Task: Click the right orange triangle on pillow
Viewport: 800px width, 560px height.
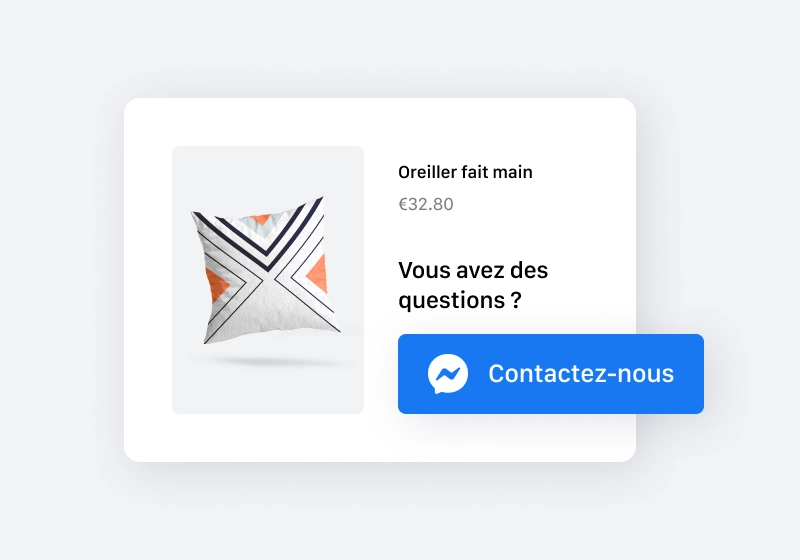Action: point(318,273)
